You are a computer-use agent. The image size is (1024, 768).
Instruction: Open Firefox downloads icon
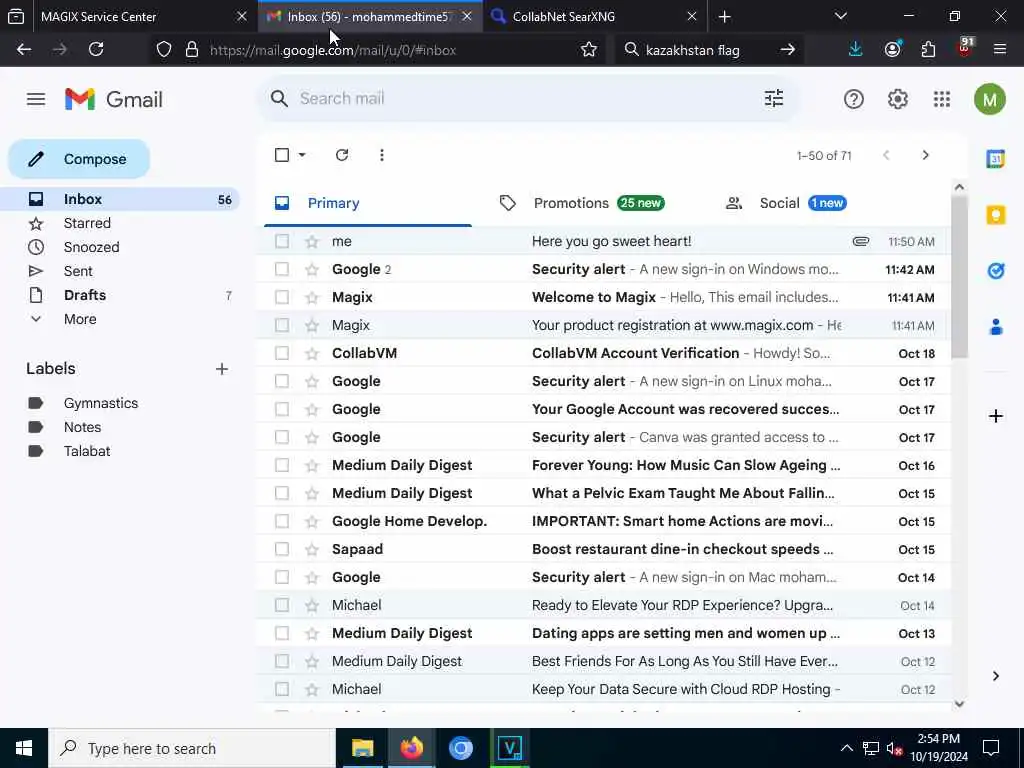pyautogui.click(x=855, y=49)
